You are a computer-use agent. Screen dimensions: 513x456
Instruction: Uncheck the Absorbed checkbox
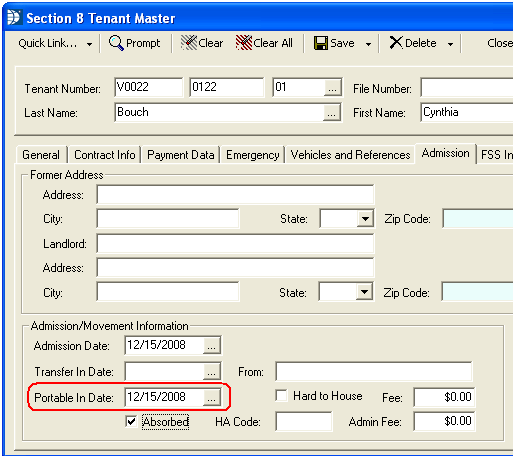click(131, 421)
